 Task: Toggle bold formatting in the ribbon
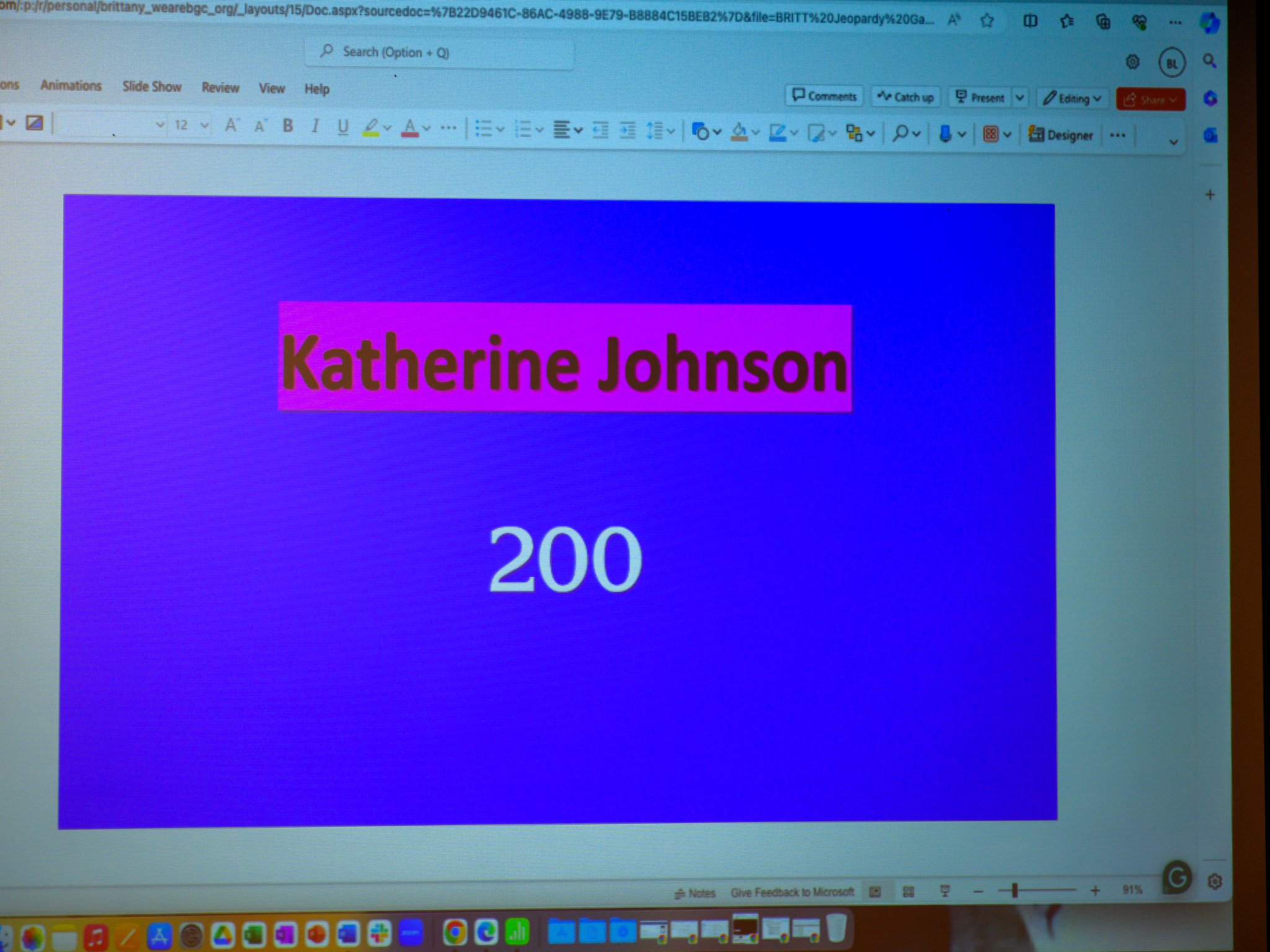(x=288, y=126)
